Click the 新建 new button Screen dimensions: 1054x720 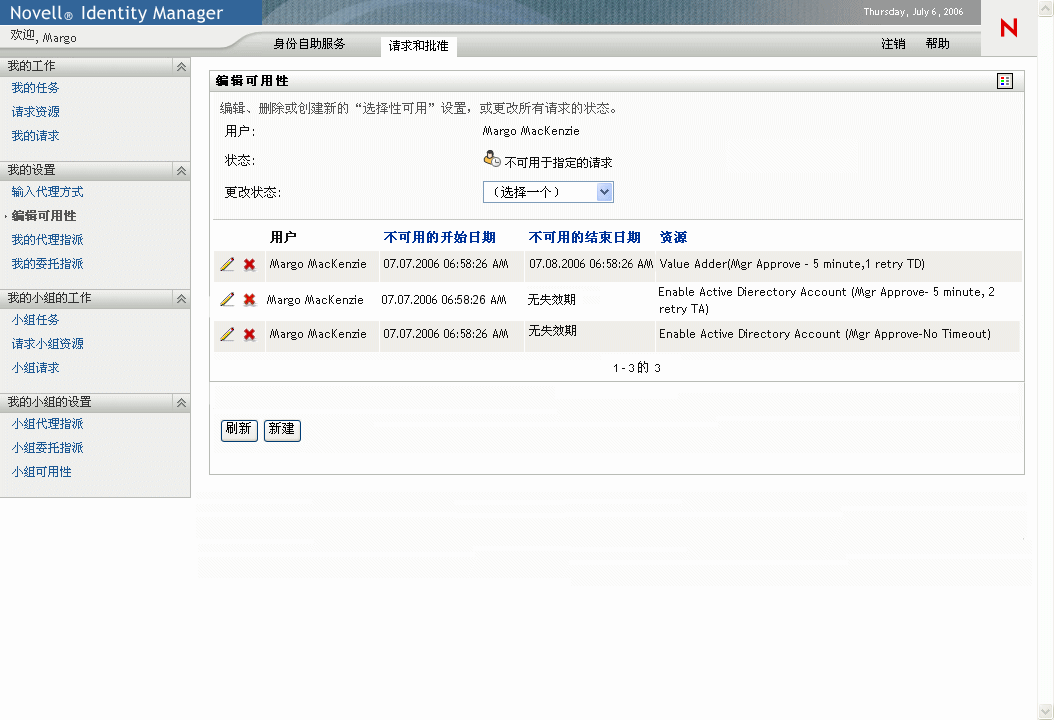tap(282, 430)
